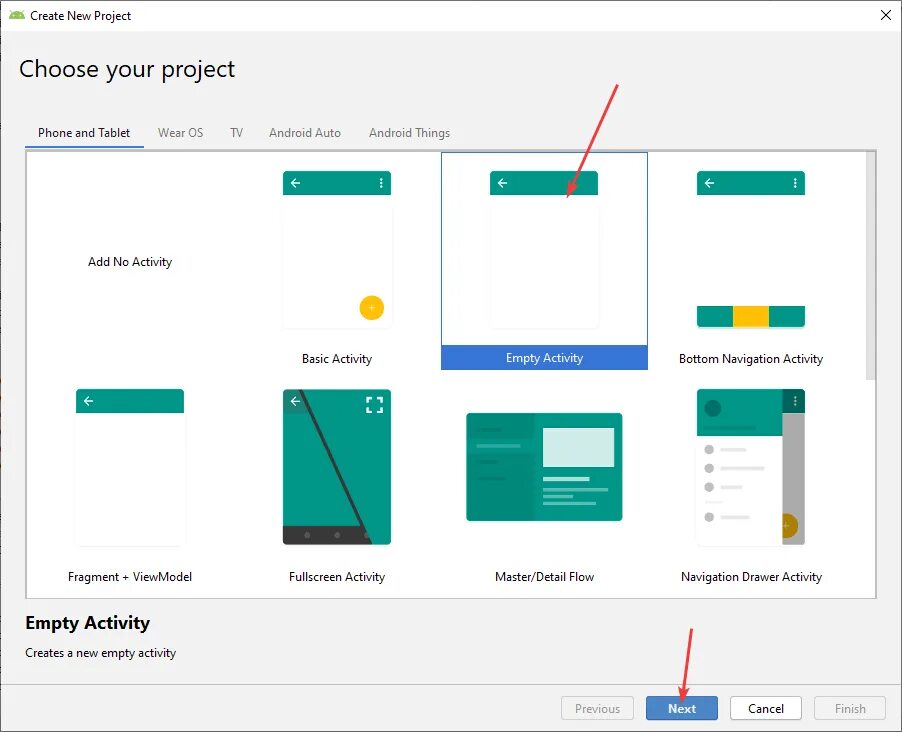The width and height of the screenshot is (902, 732).
Task: Select the Navigation Drawer Activity template
Action: [x=750, y=467]
